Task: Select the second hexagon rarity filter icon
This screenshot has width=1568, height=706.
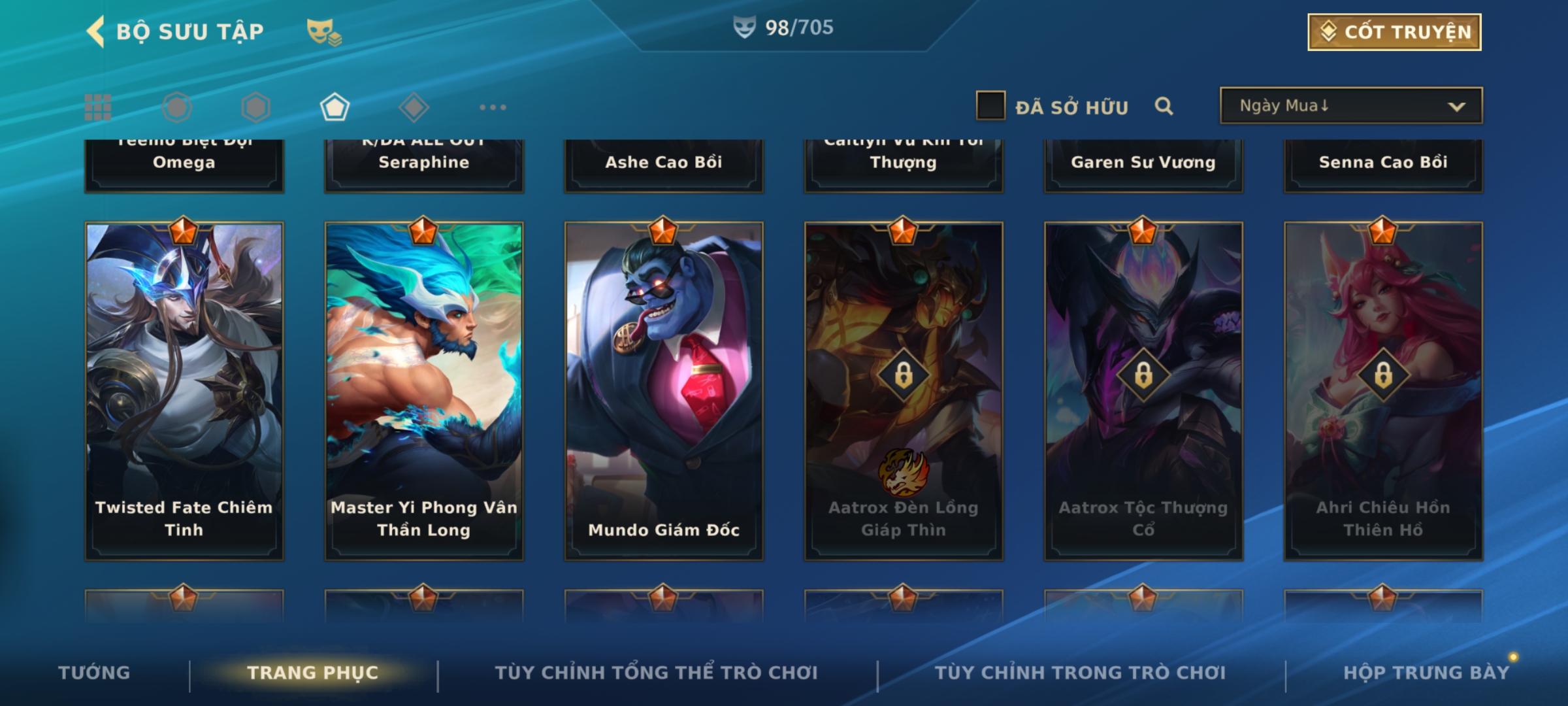Action: pos(255,107)
